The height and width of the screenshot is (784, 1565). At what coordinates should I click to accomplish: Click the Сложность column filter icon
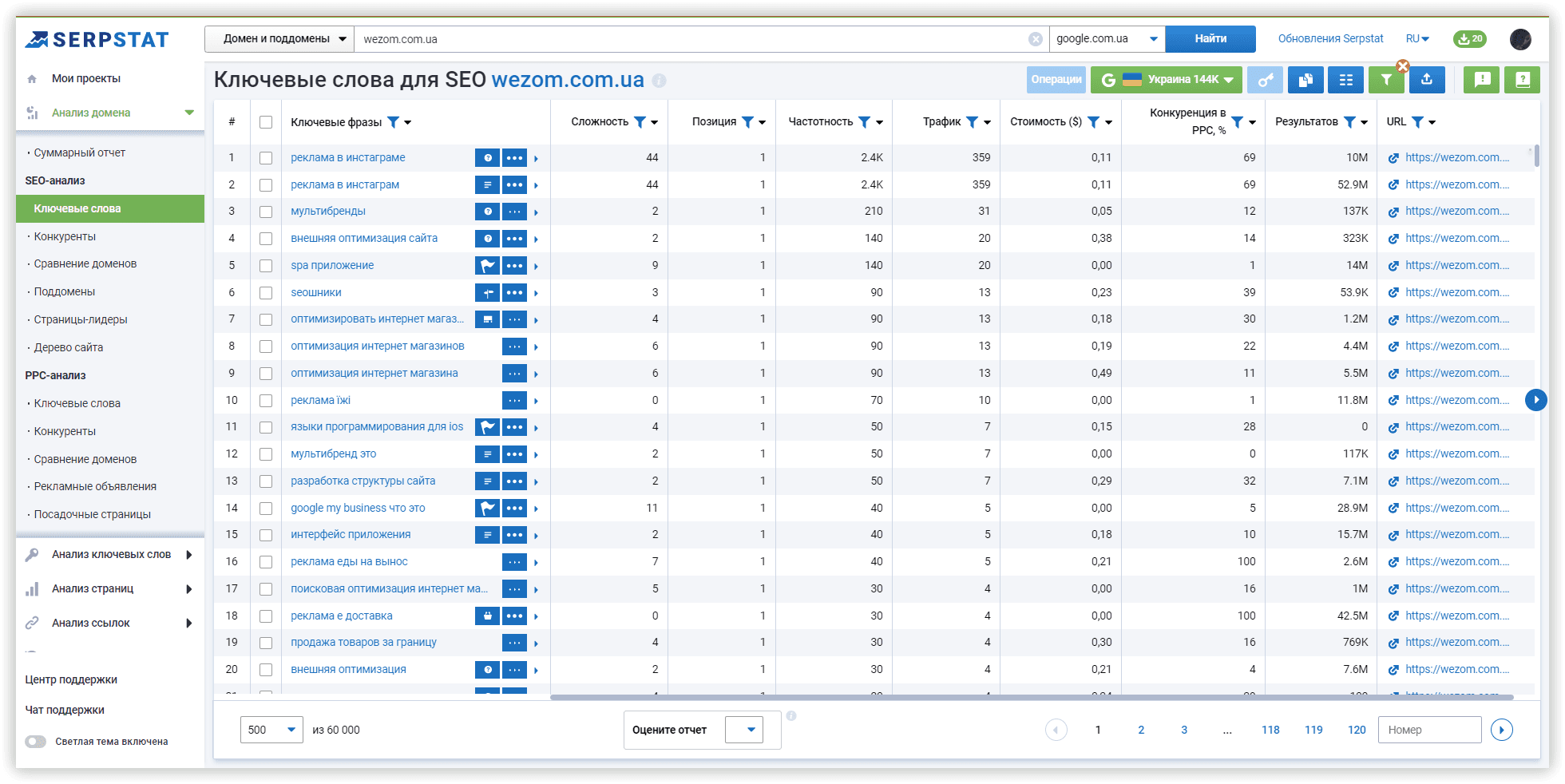point(640,122)
